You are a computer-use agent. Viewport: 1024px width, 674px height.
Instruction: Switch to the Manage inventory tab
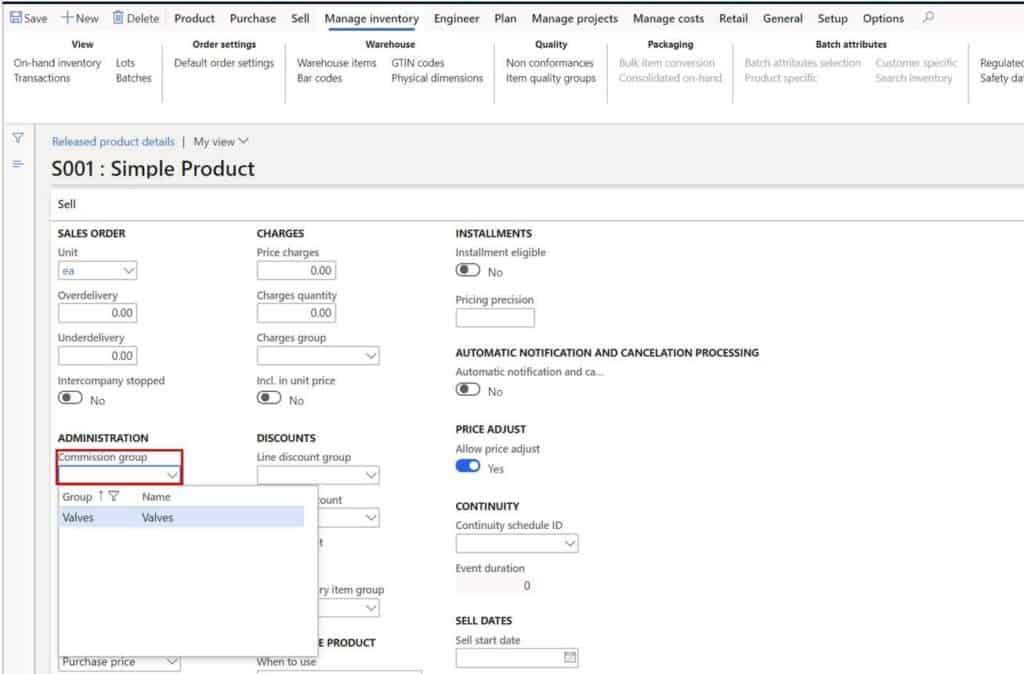point(371,18)
